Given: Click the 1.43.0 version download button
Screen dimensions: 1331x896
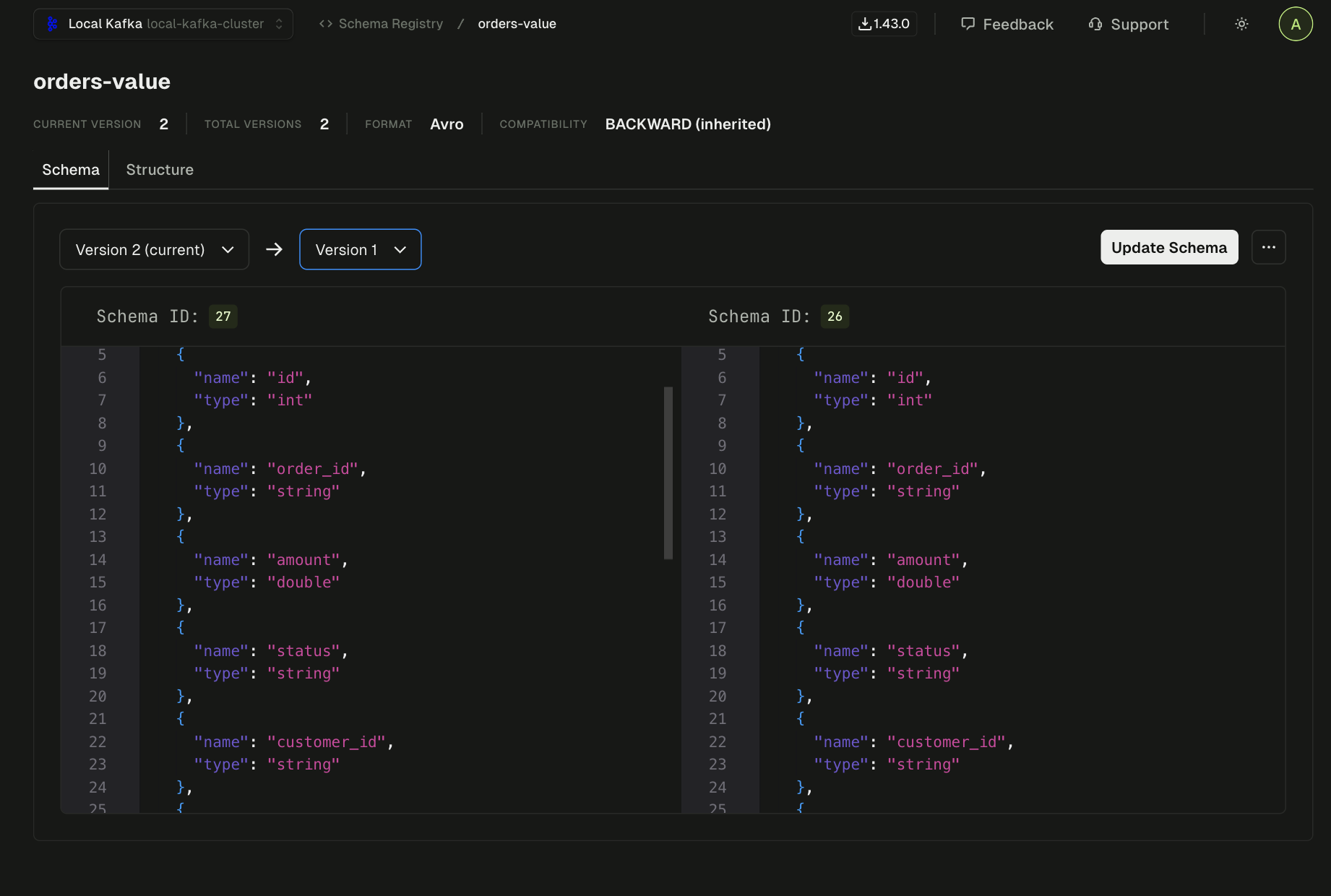Looking at the screenshot, I should pos(884,24).
